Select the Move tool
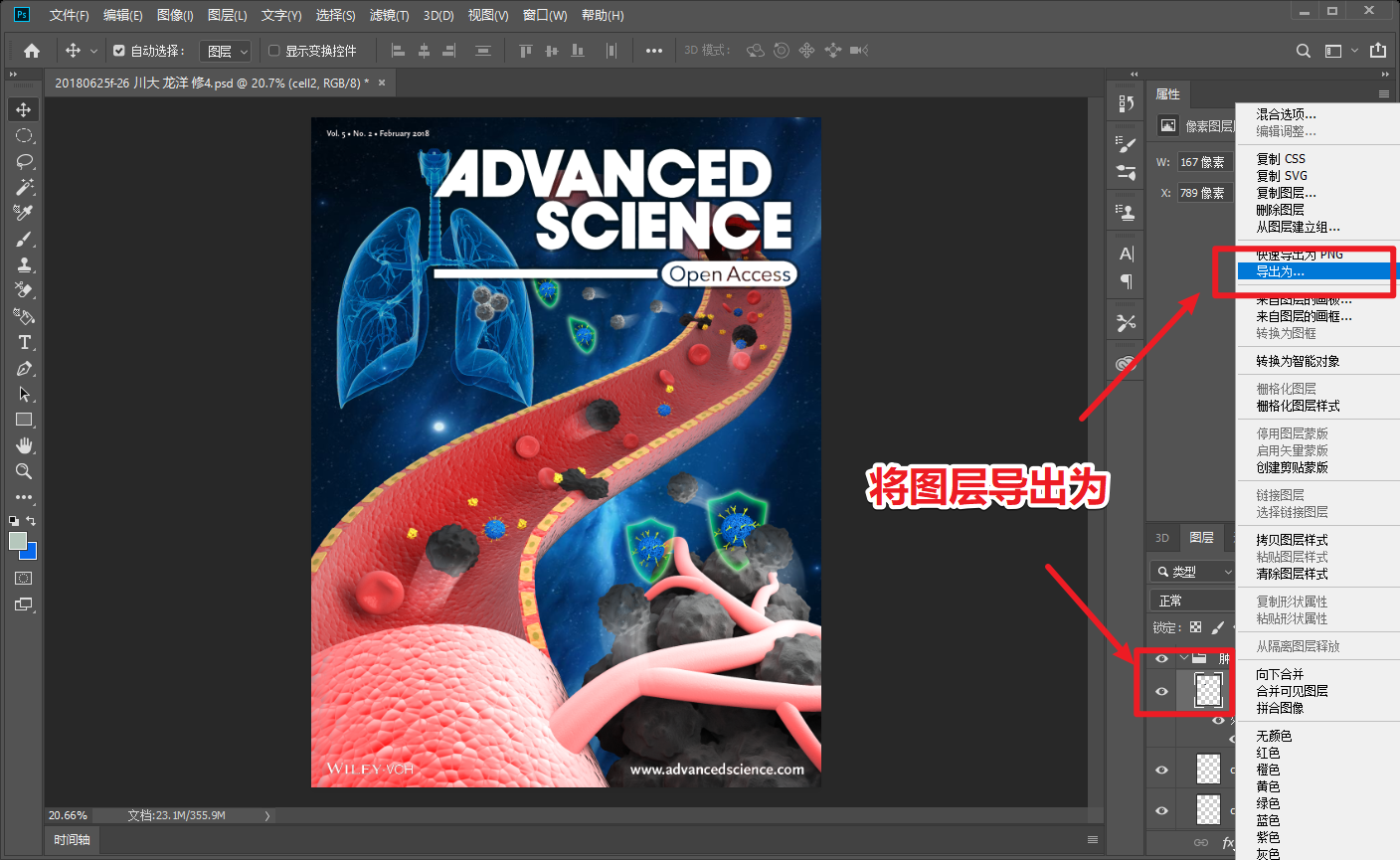Screen dimensions: 1400x860 (24, 109)
